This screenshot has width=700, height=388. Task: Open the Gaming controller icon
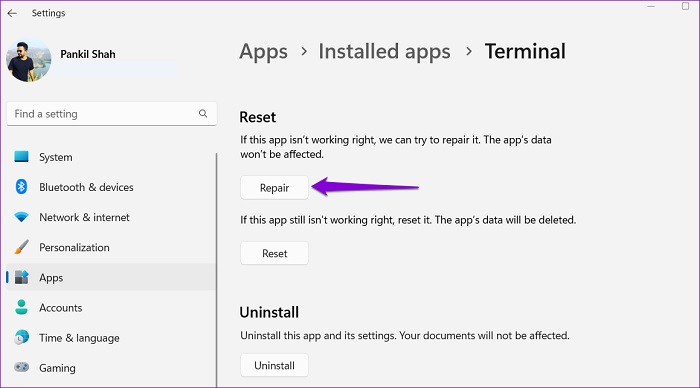pos(21,367)
